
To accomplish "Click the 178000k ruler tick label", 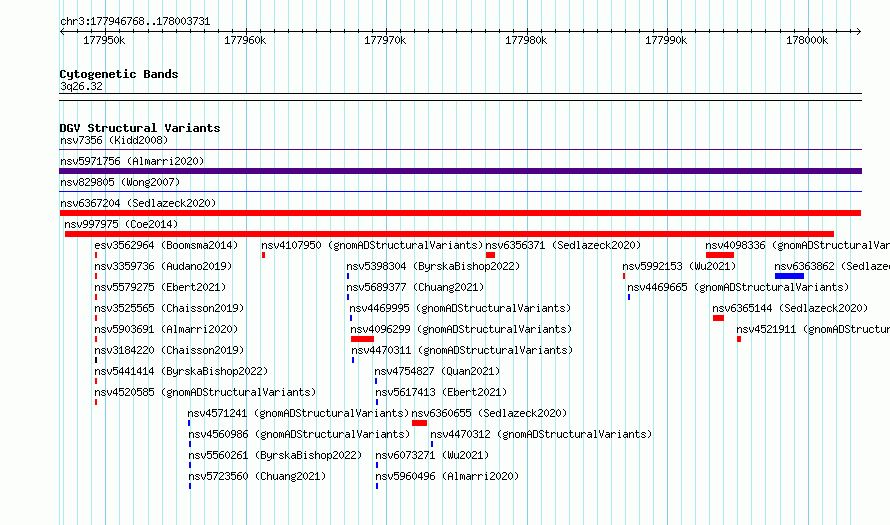I will pos(807,40).
